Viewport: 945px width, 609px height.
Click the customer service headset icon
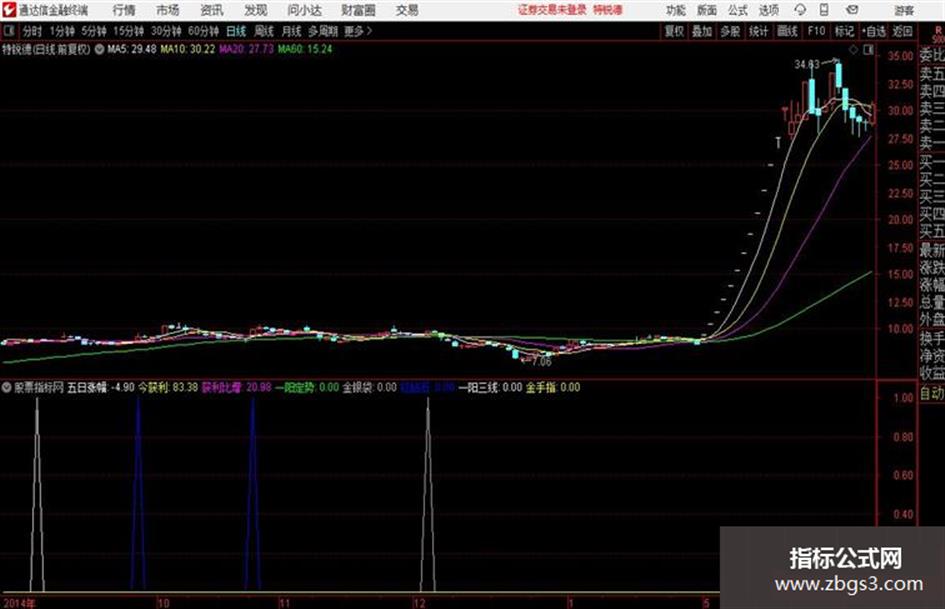(800, 10)
